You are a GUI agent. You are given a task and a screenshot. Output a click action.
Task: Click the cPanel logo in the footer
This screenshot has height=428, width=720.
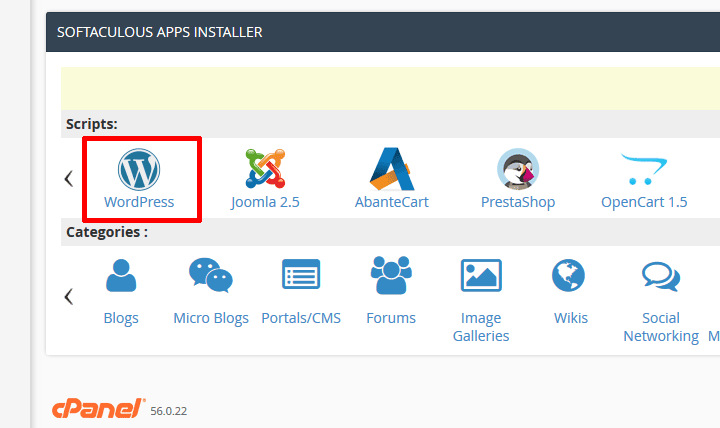pos(98,409)
